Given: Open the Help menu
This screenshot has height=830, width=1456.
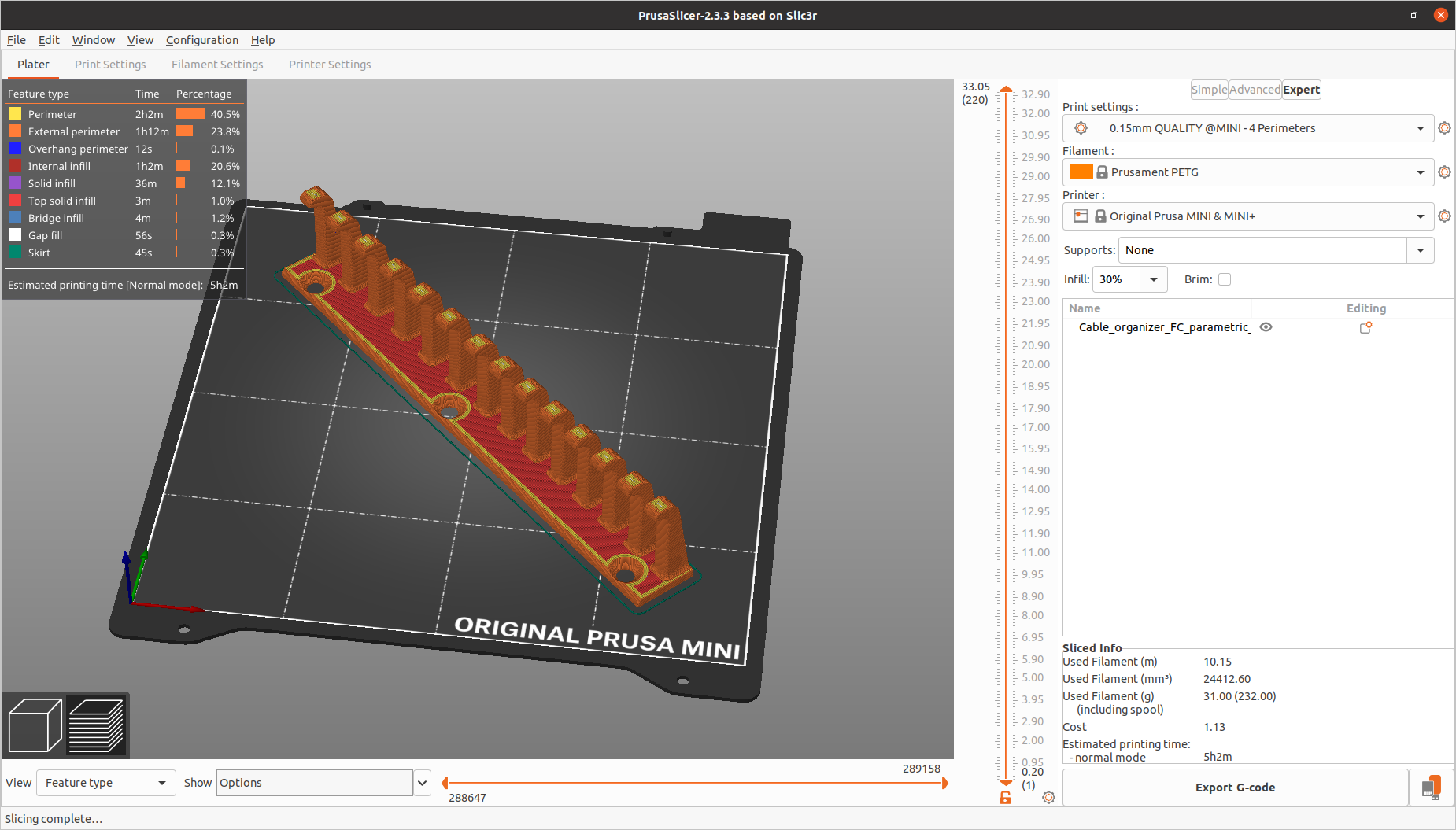Looking at the screenshot, I should [x=263, y=40].
